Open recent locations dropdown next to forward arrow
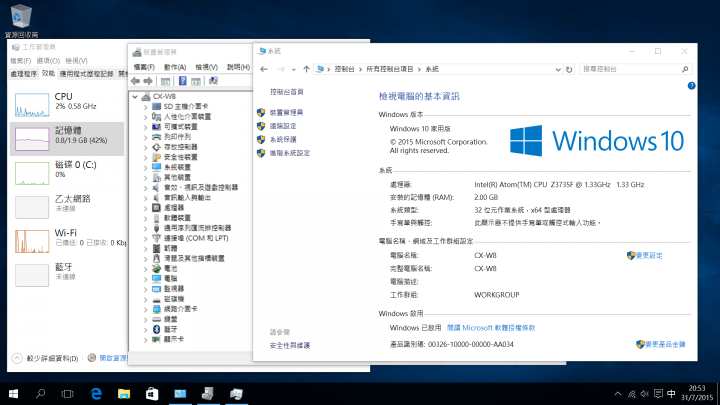 coord(293,70)
